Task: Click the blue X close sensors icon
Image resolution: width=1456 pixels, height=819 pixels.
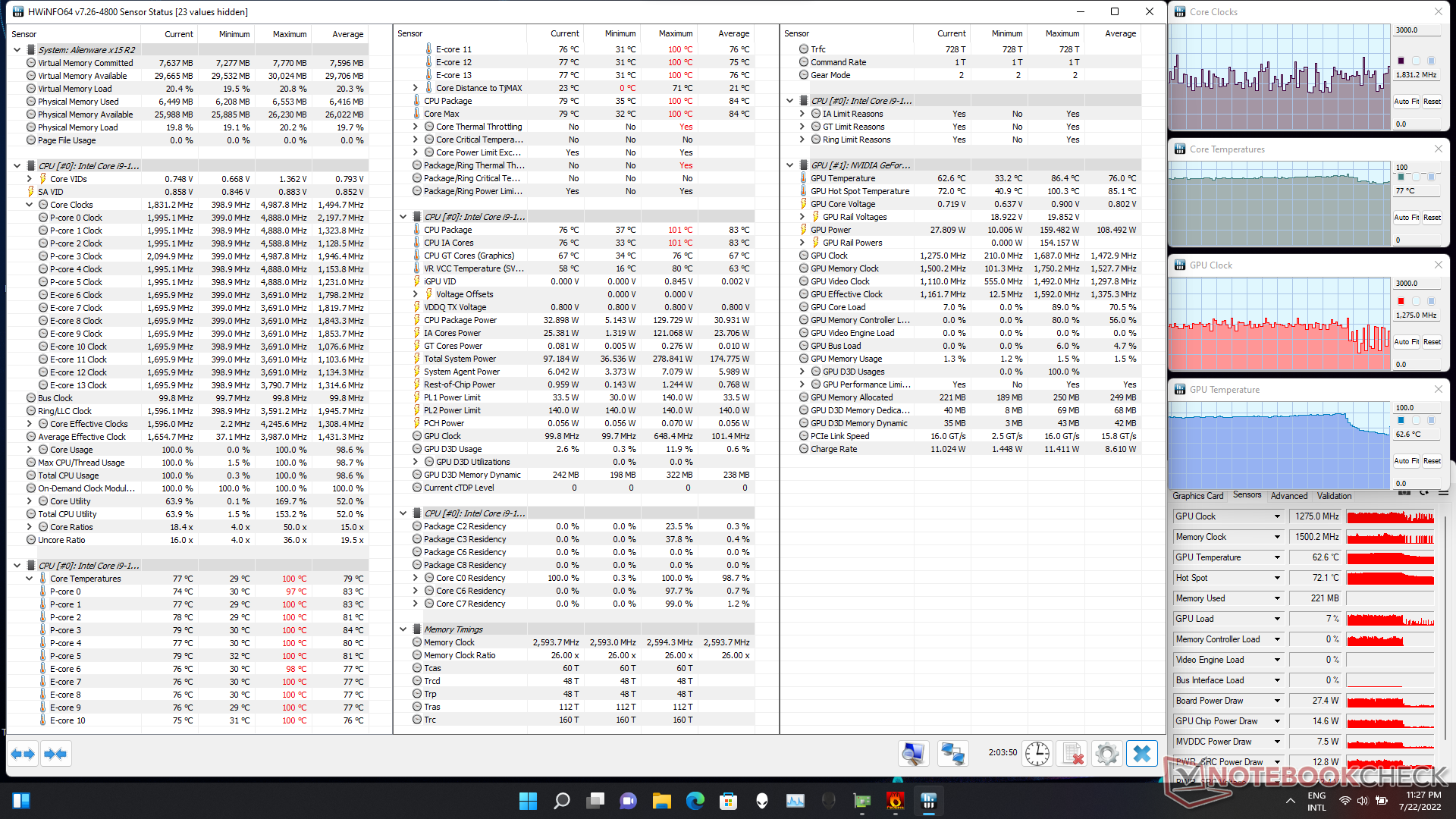Action: [1141, 754]
